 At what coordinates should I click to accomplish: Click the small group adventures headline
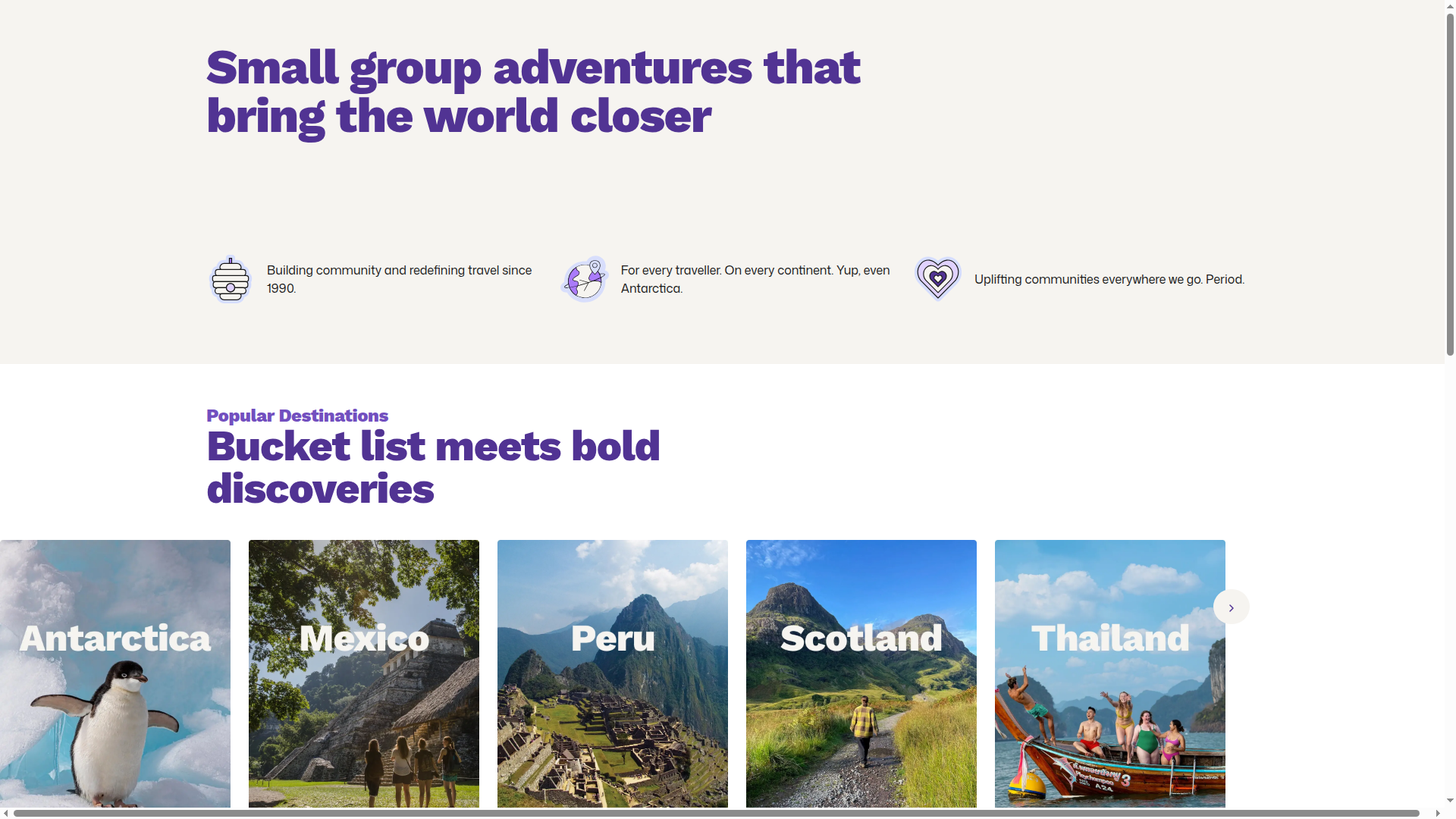[x=533, y=91]
